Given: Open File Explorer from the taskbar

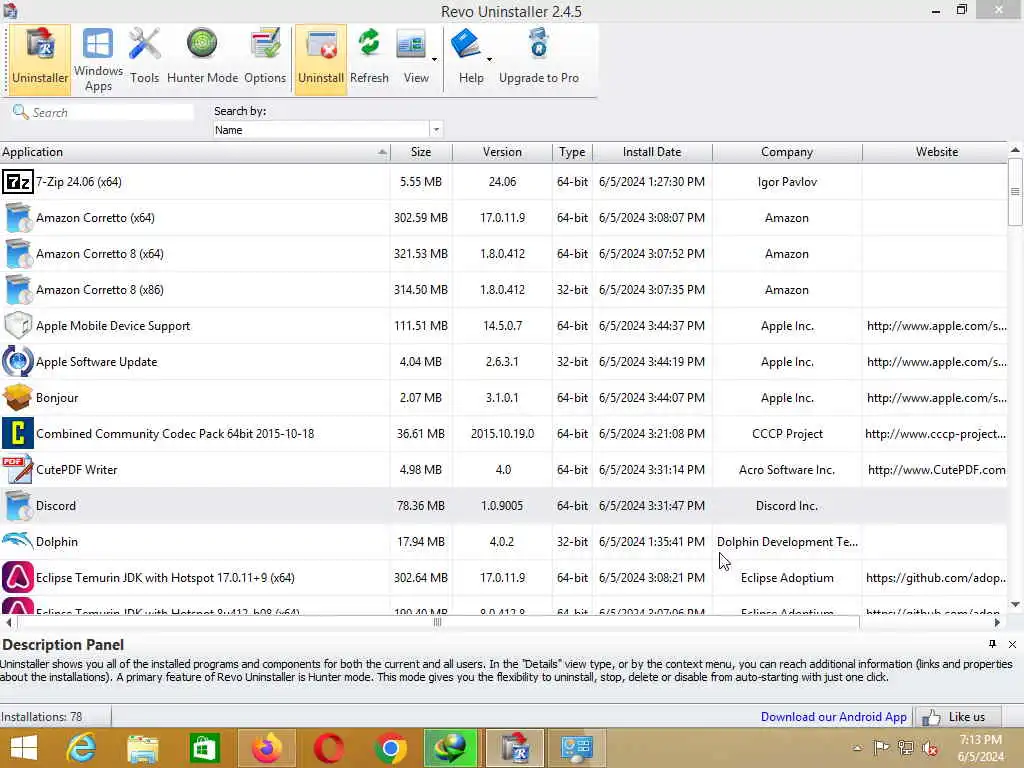Looking at the screenshot, I should pos(142,748).
